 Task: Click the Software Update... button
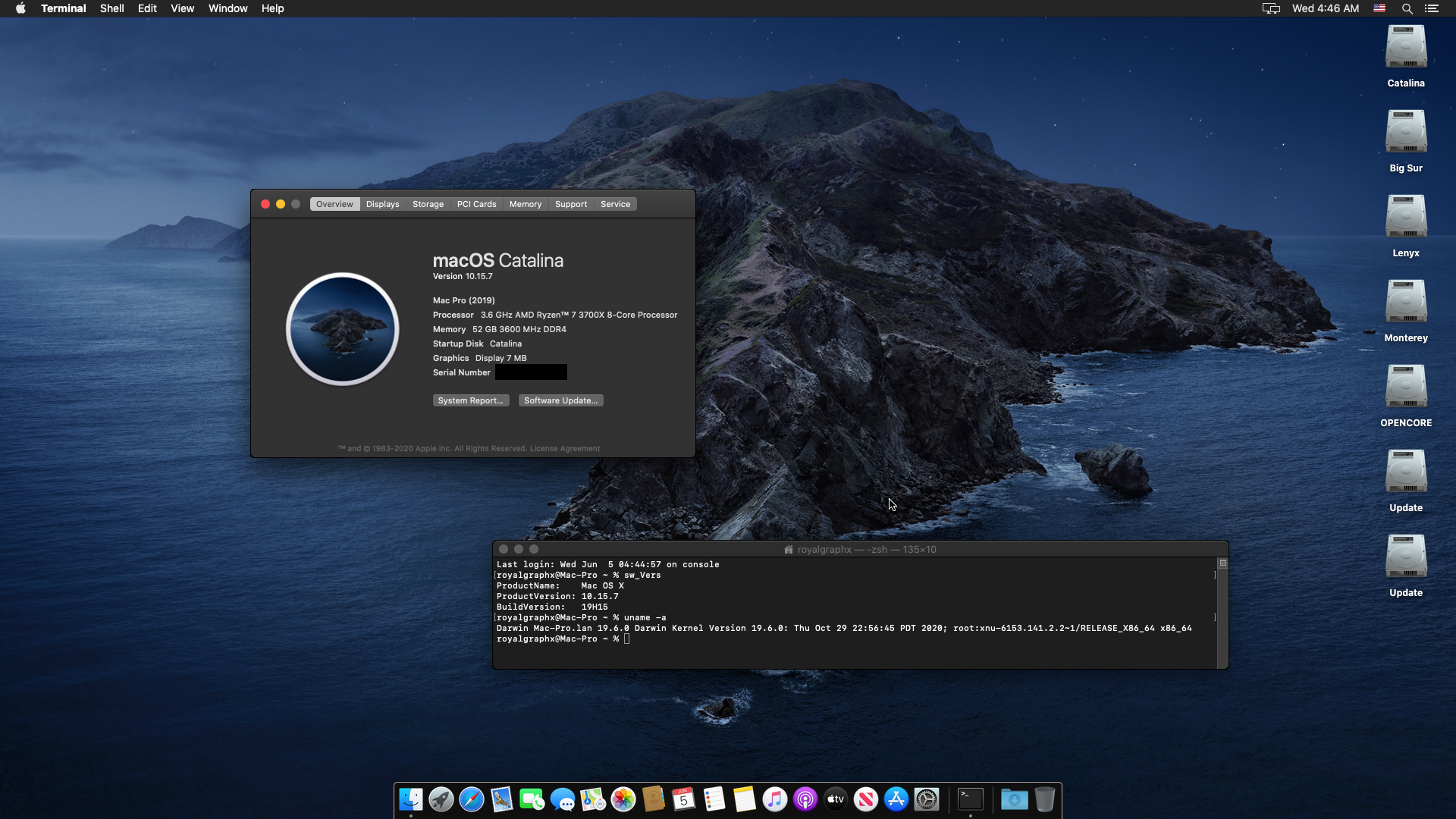pyautogui.click(x=561, y=400)
